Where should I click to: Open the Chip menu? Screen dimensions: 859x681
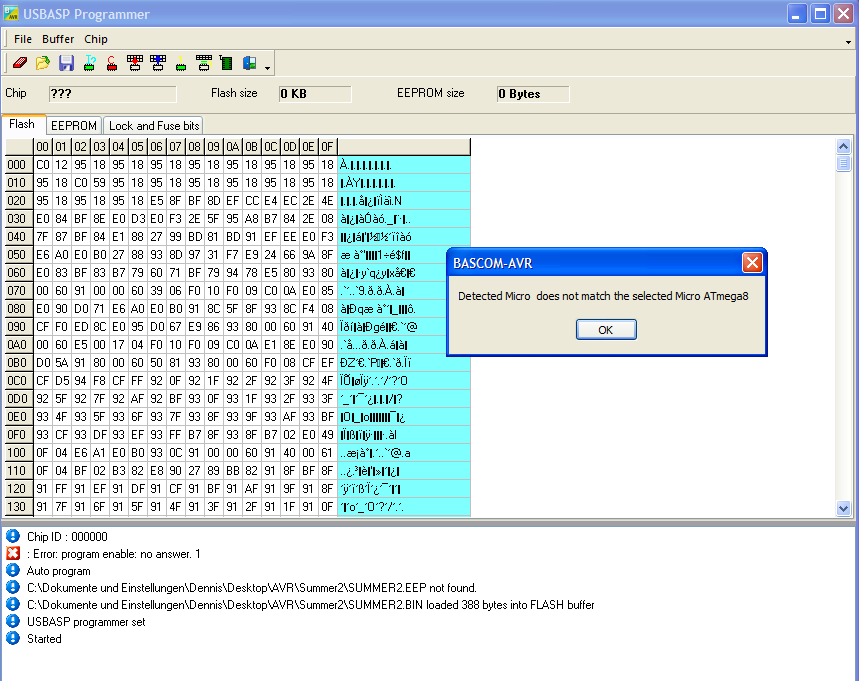tap(96, 39)
